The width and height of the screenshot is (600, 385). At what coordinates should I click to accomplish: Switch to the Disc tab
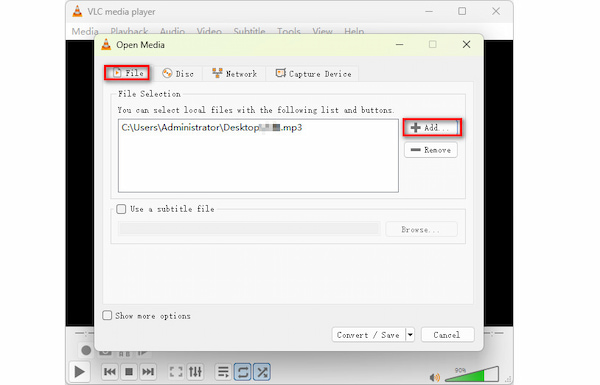(x=178, y=73)
